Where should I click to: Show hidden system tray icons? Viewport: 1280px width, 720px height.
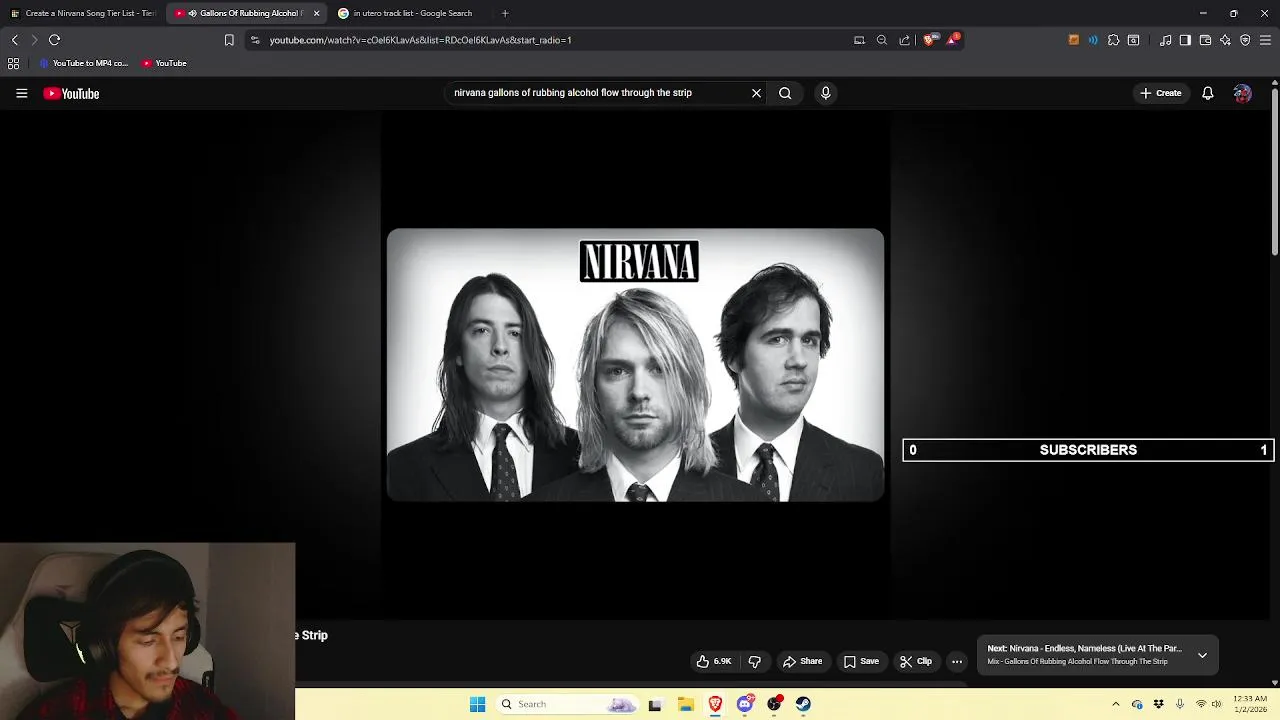click(1116, 704)
